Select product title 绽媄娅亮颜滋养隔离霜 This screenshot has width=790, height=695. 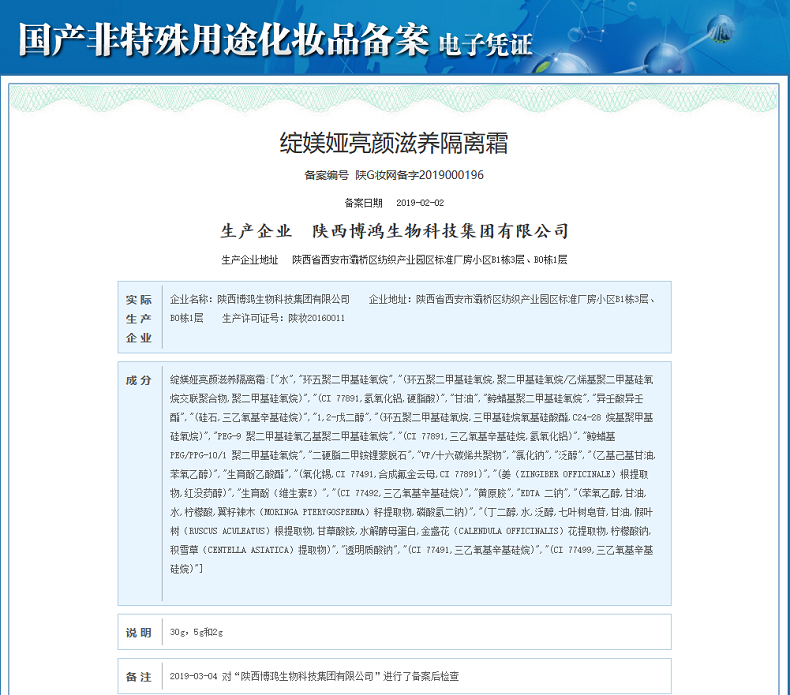point(394,143)
